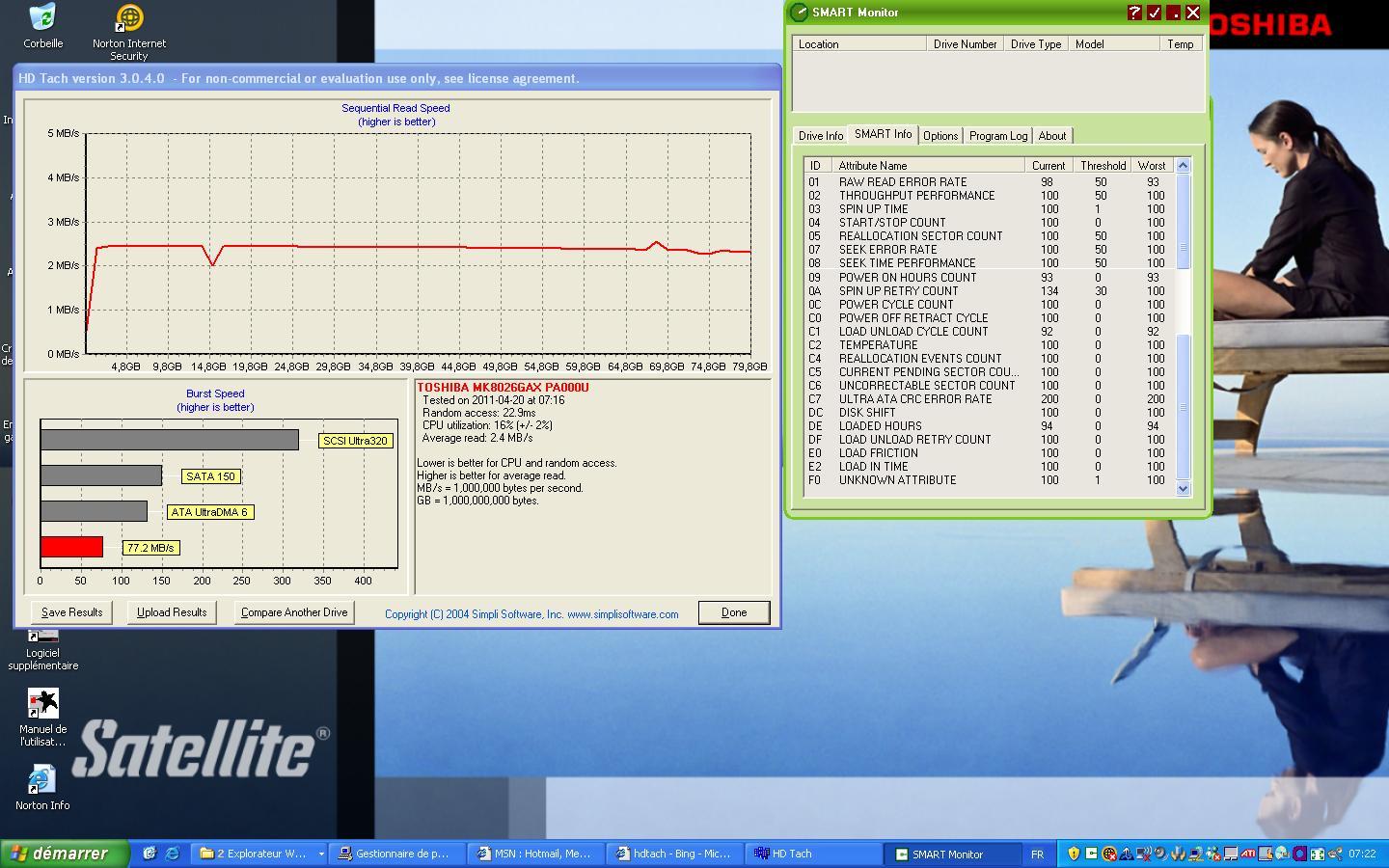Sort by the Location column header
The image size is (1389, 868).
pyautogui.click(x=859, y=44)
